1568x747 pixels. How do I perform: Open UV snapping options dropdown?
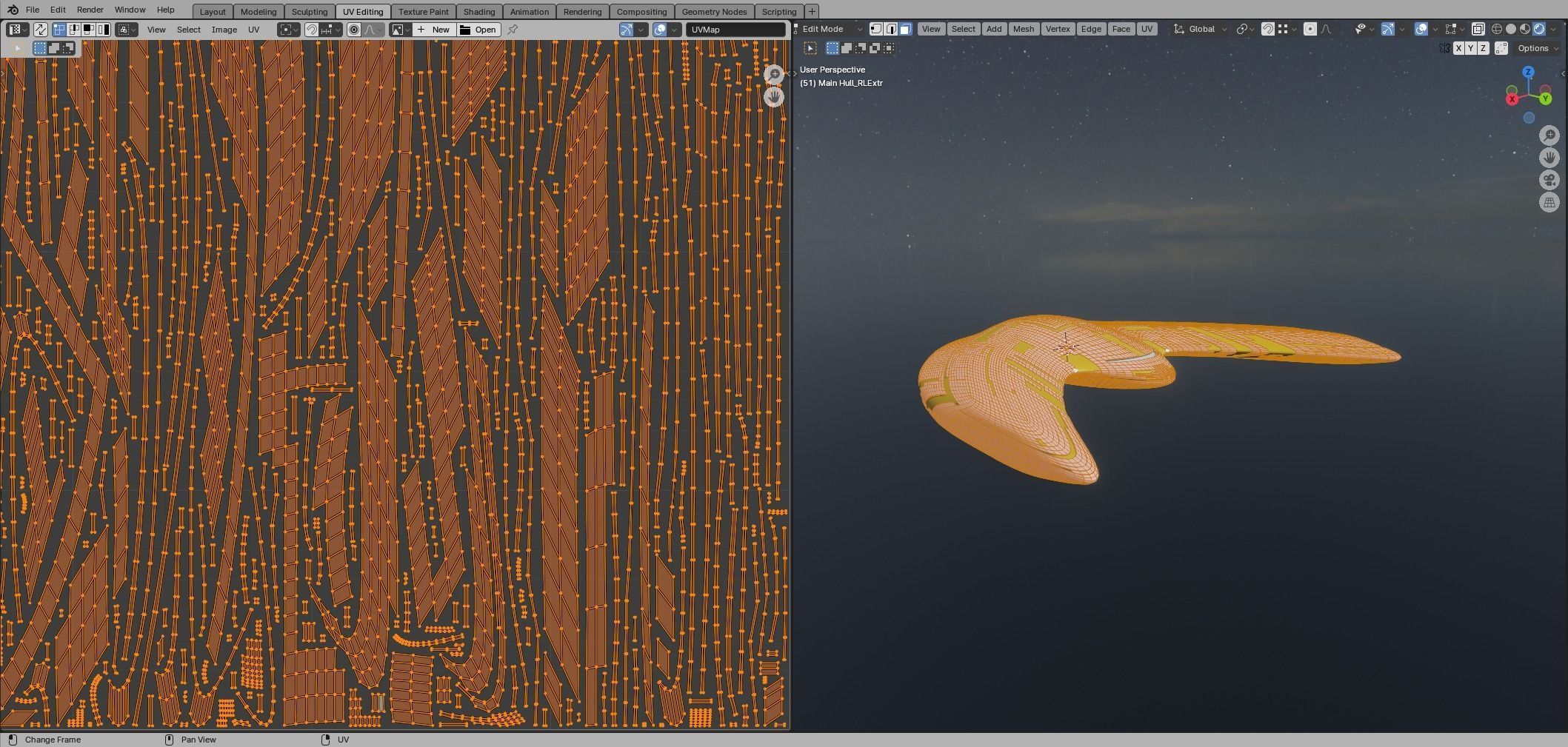(x=331, y=30)
